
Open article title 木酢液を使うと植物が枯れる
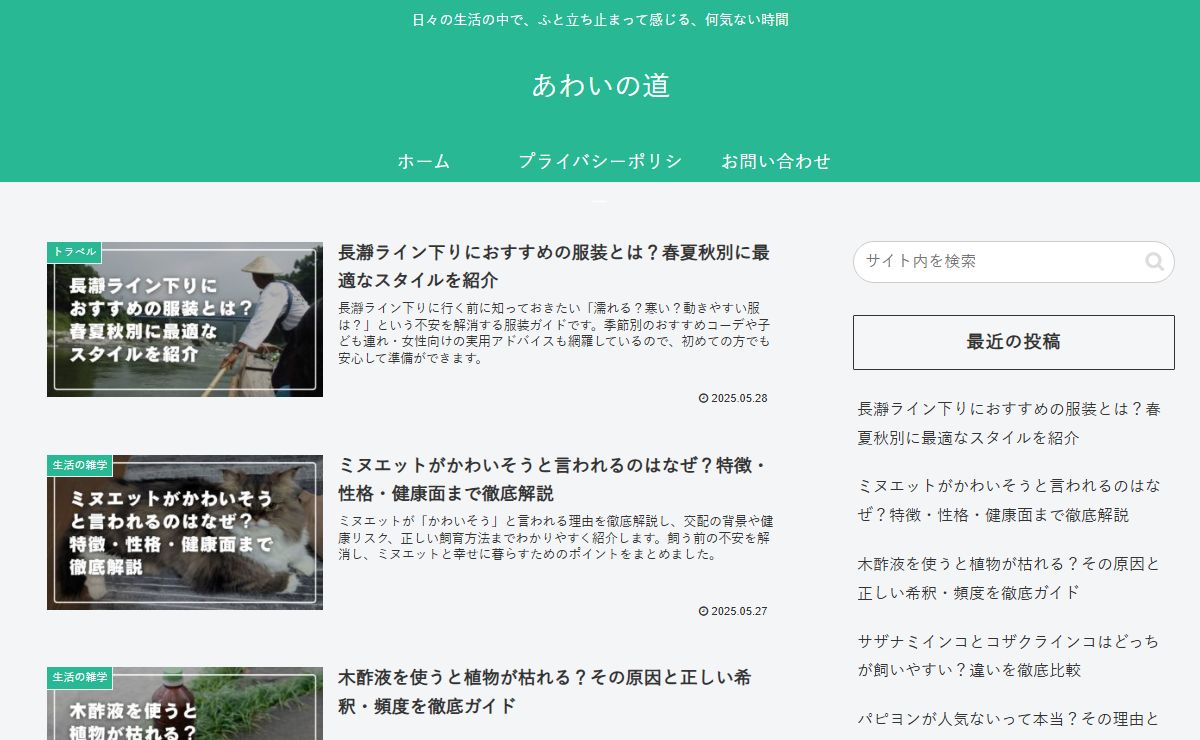tap(545, 692)
